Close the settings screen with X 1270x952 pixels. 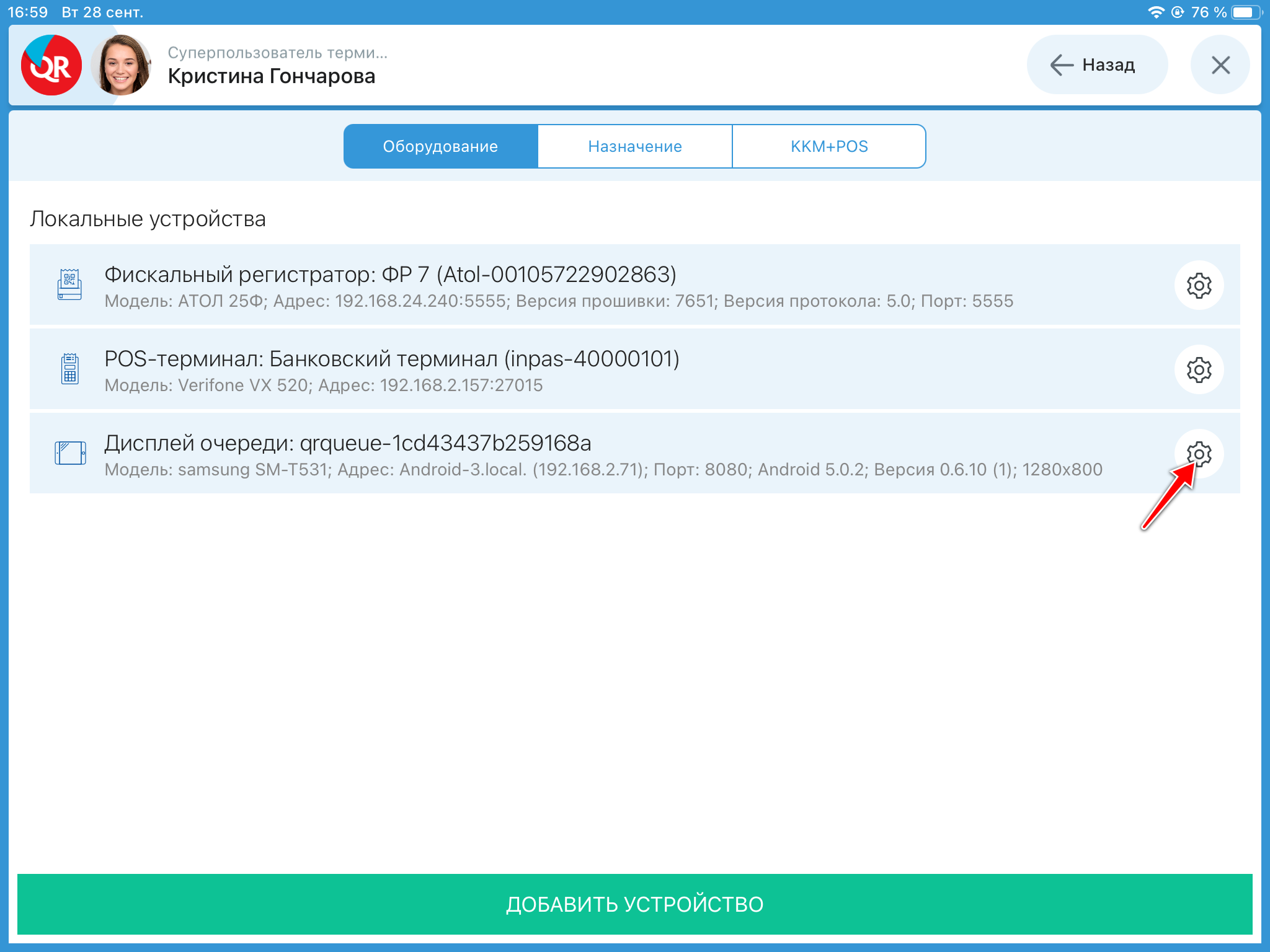click(x=1220, y=65)
